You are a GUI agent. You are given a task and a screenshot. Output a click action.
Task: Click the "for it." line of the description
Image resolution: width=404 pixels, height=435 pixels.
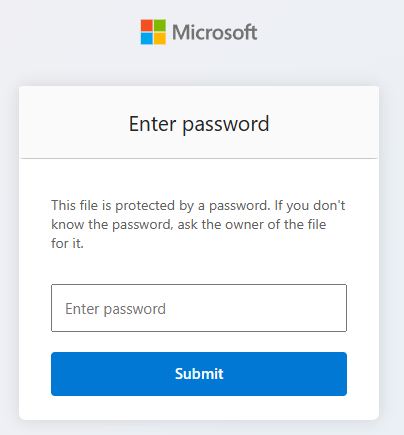67,243
